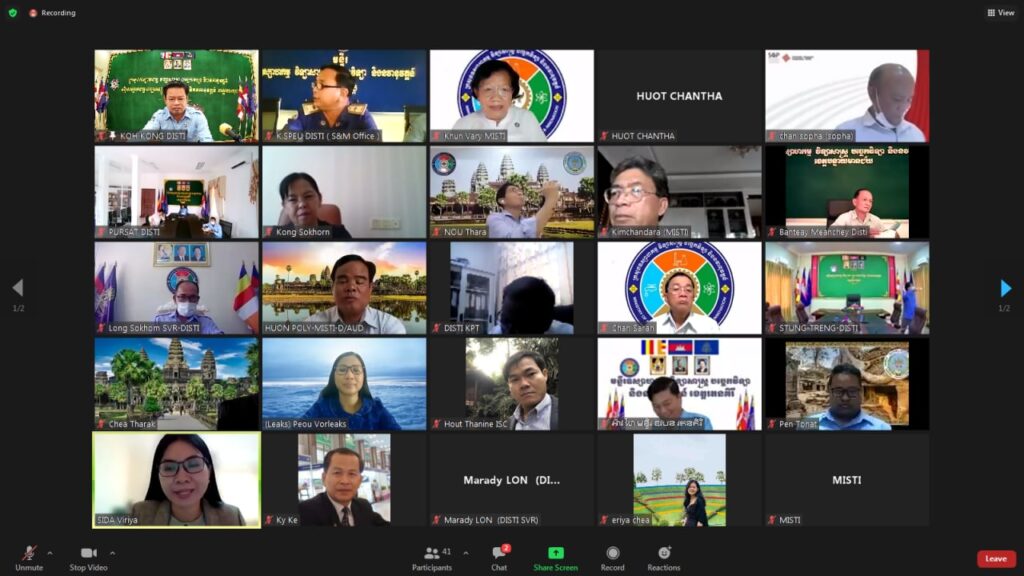The width and height of the screenshot is (1024, 576).
Task: Select the HUOT CHANTHA participant tile
Action: click(679, 96)
